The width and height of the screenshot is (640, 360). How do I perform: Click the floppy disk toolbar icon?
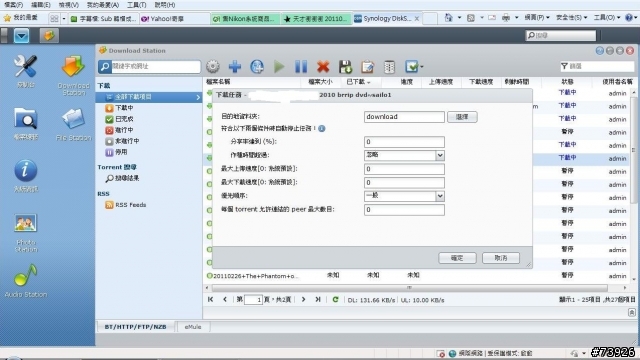345,67
